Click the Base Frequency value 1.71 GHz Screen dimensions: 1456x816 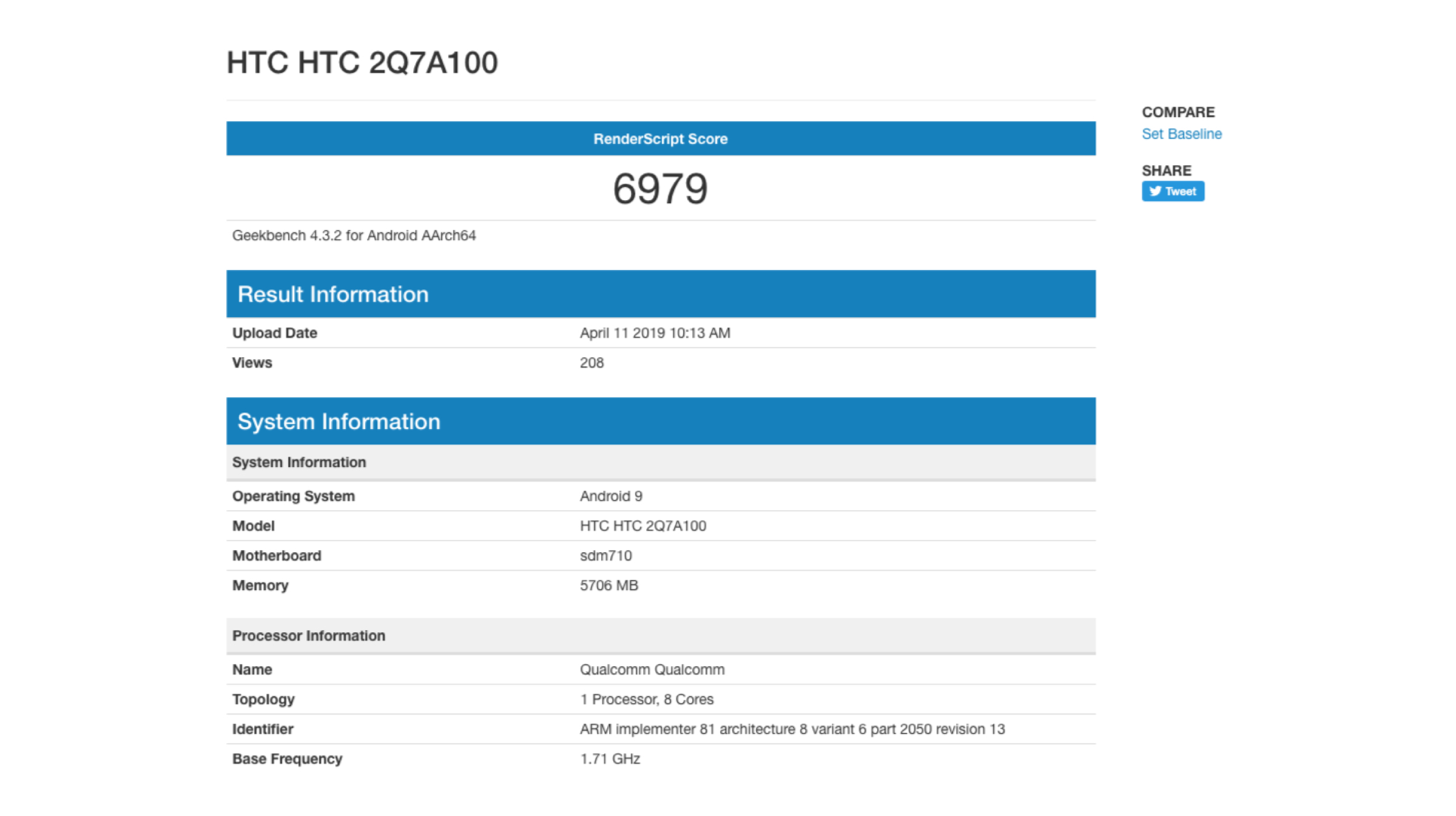[x=610, y=759]
